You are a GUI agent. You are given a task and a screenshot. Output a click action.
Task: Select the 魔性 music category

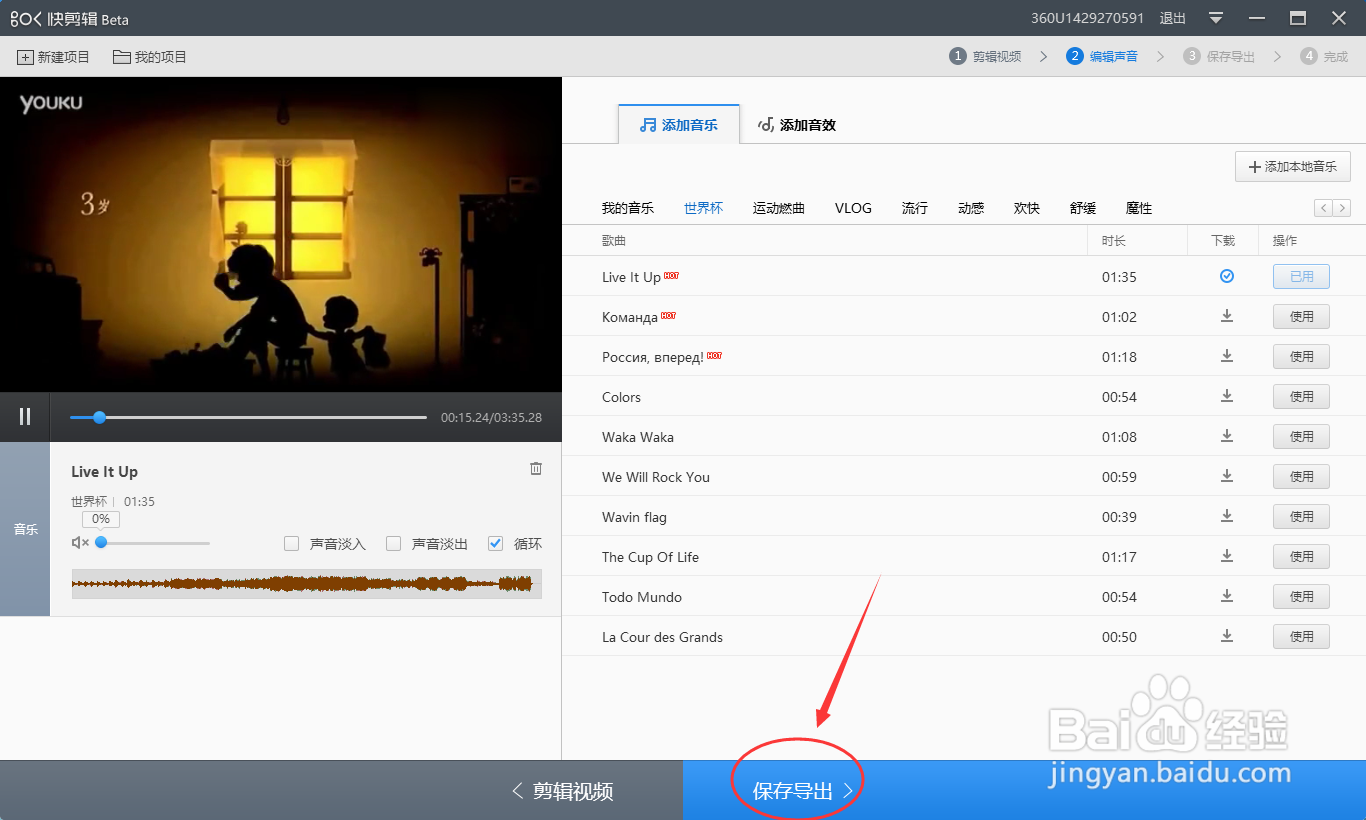(1139, 208)
